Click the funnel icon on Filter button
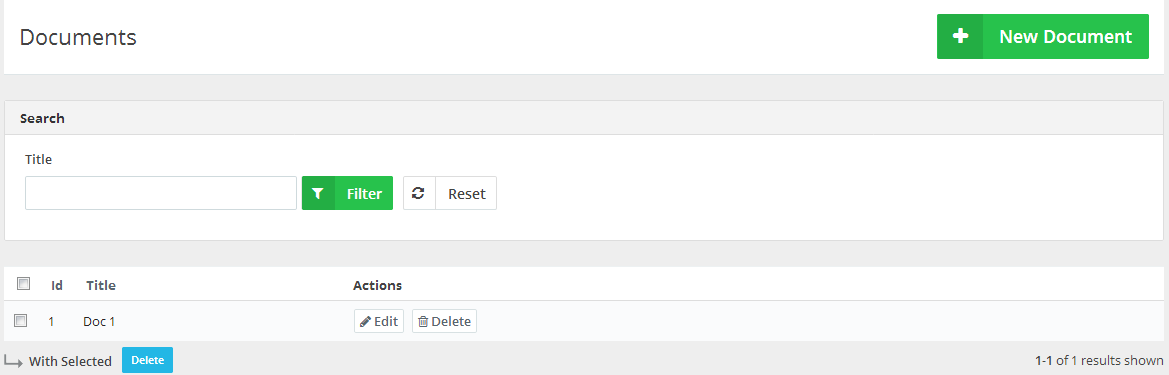Screen dimensions: 1169x375 318,194
